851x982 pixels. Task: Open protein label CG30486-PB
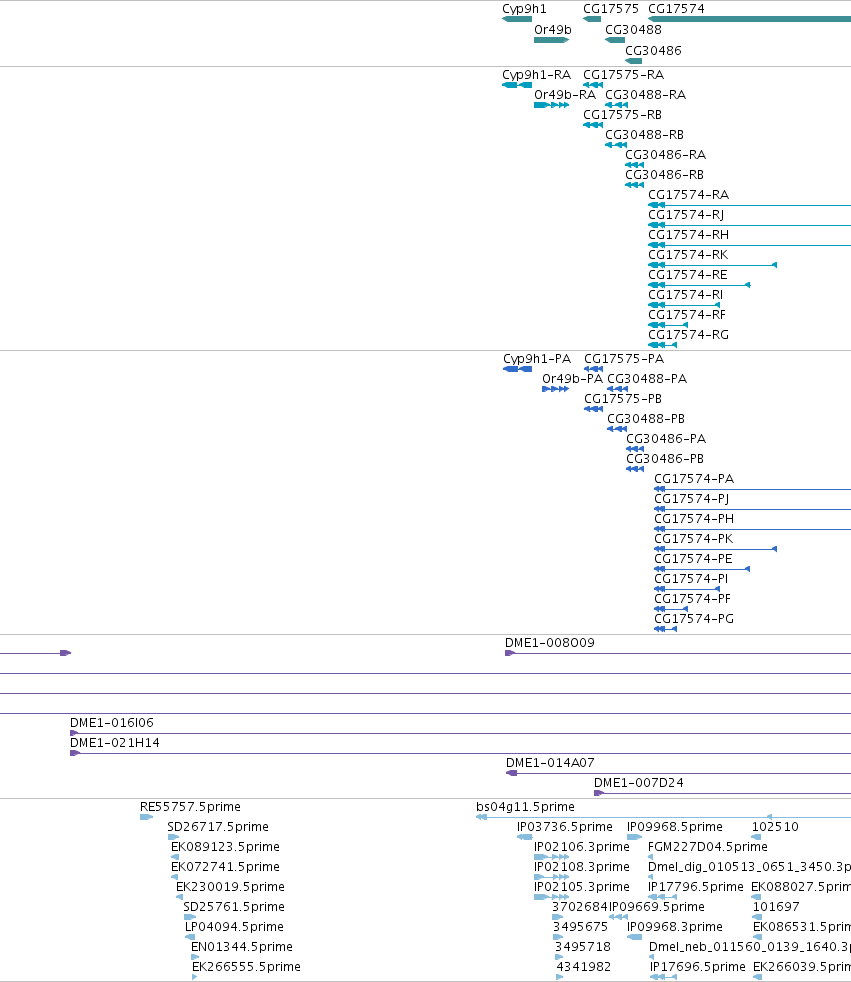pyautogui.click(x=665, y=459)
